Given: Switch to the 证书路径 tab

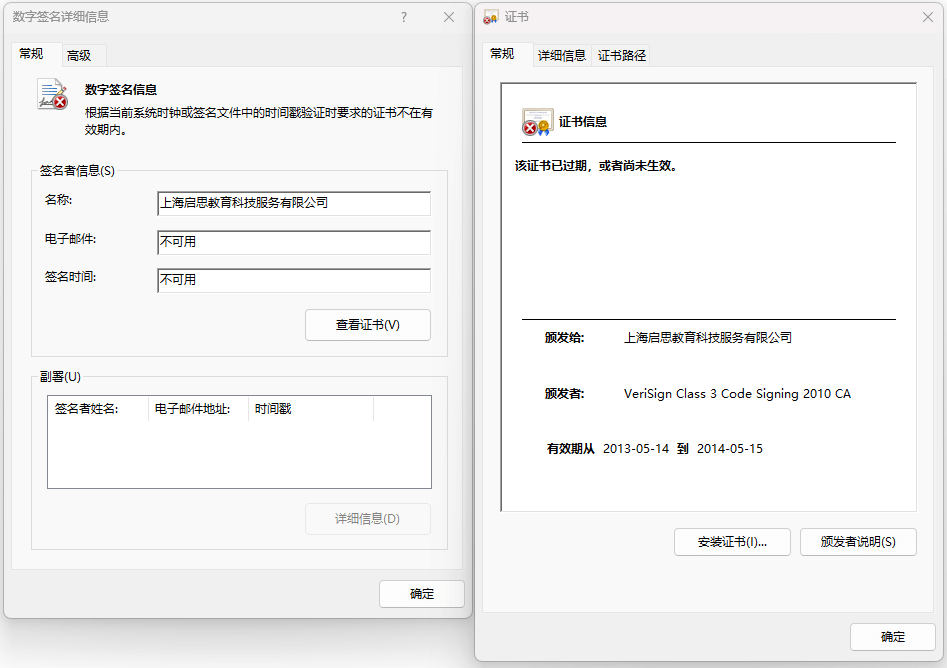Looking at the screenshot, I should pos(622,56).
